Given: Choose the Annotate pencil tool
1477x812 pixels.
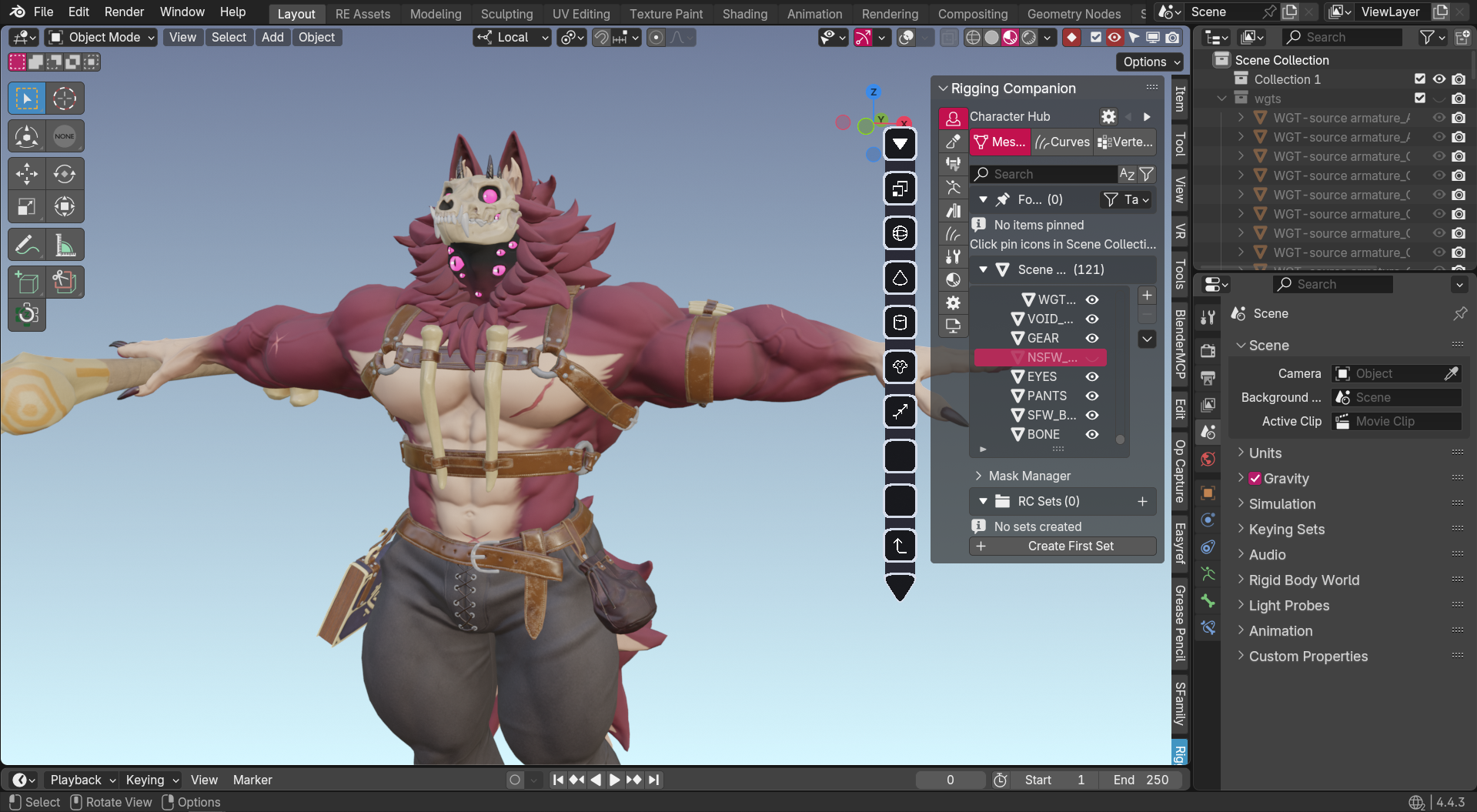Looking at the screenshot, I should tap(26, 246).
